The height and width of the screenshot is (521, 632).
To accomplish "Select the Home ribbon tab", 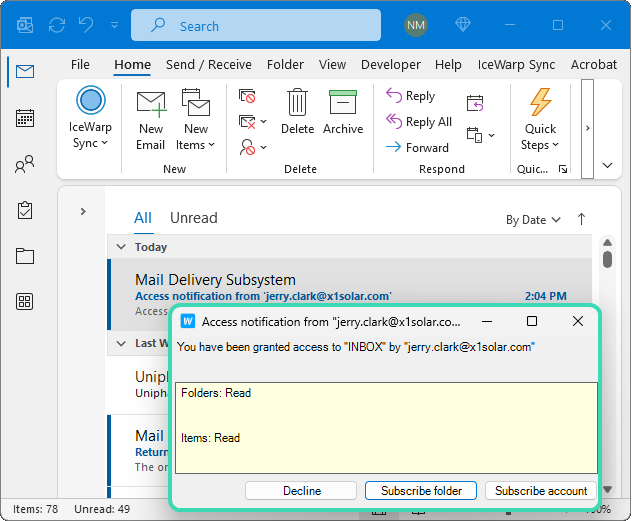I will 132,64.
